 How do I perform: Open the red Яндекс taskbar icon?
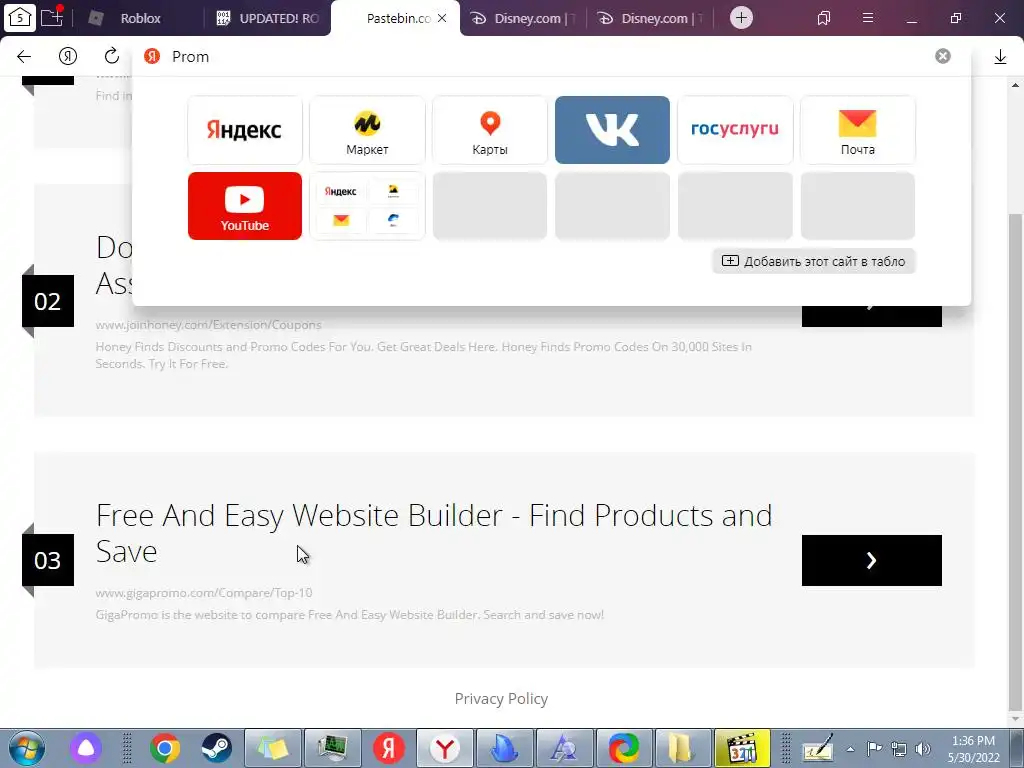pos(389,748)
